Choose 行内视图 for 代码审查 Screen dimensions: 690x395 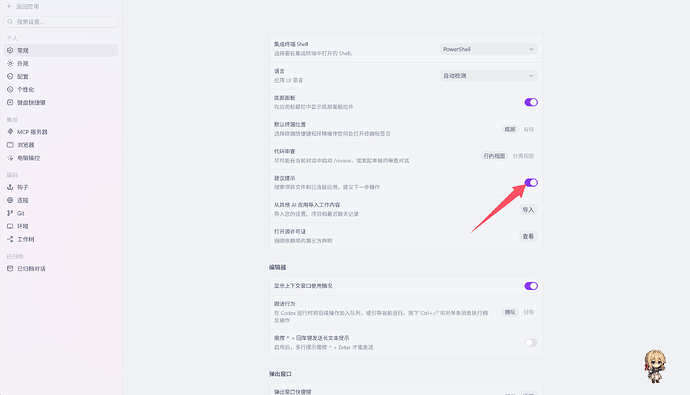494,156
